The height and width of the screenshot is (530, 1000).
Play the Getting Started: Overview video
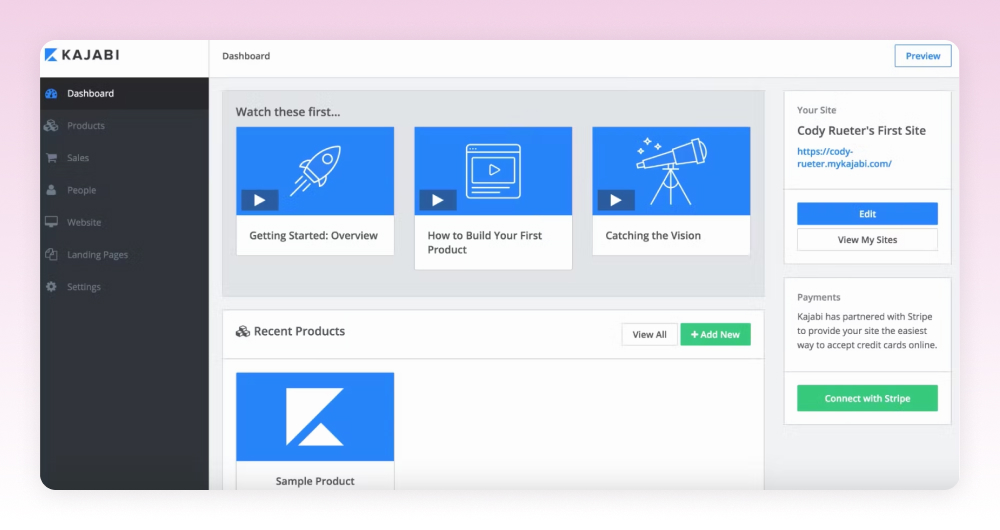coord(260,200)
